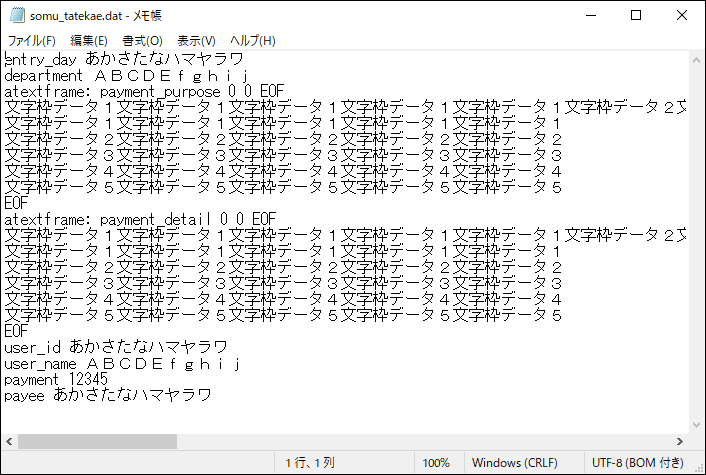Click the horizontal scrollbar thumb
The image size is (706, 475).
[97, 442]
